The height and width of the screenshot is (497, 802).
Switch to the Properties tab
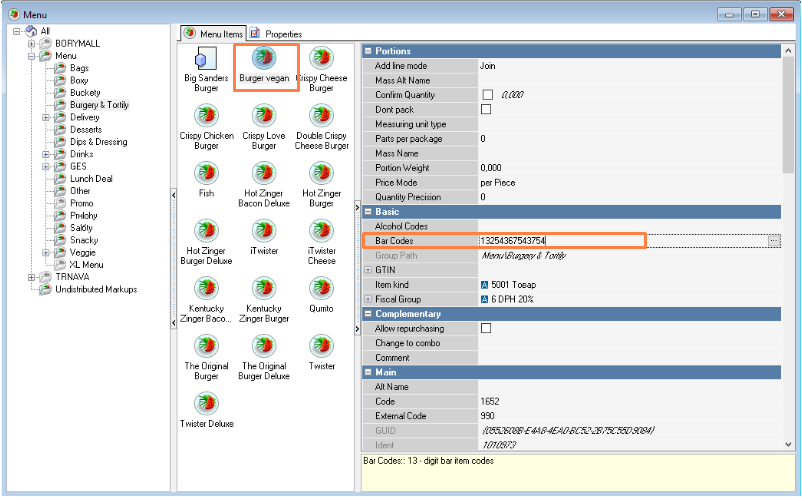coord(276,34)
